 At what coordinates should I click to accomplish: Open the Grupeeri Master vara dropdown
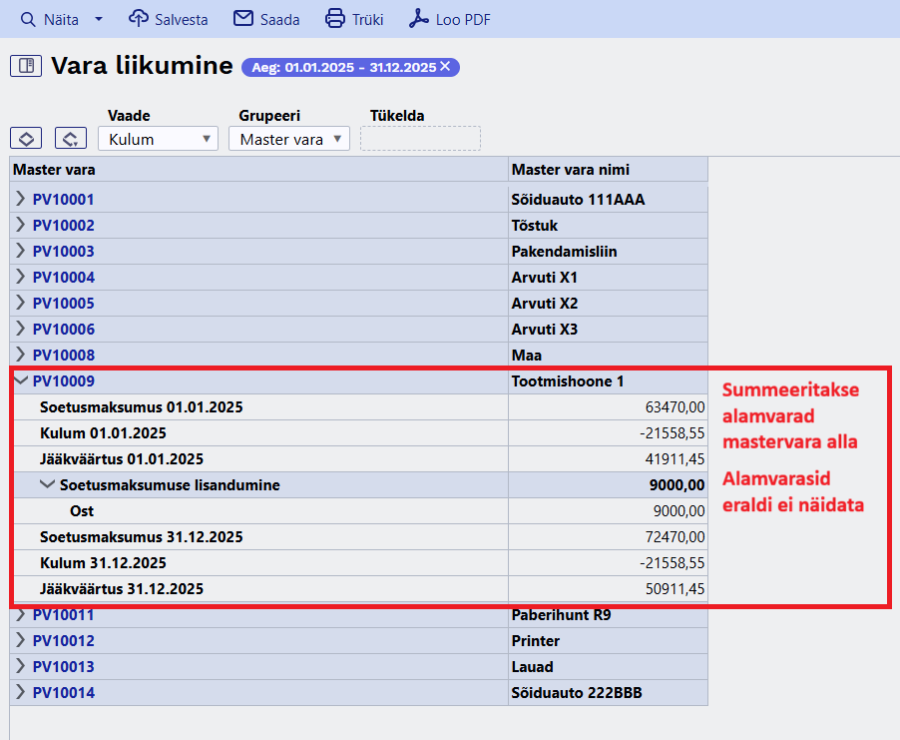coord(289,139)
